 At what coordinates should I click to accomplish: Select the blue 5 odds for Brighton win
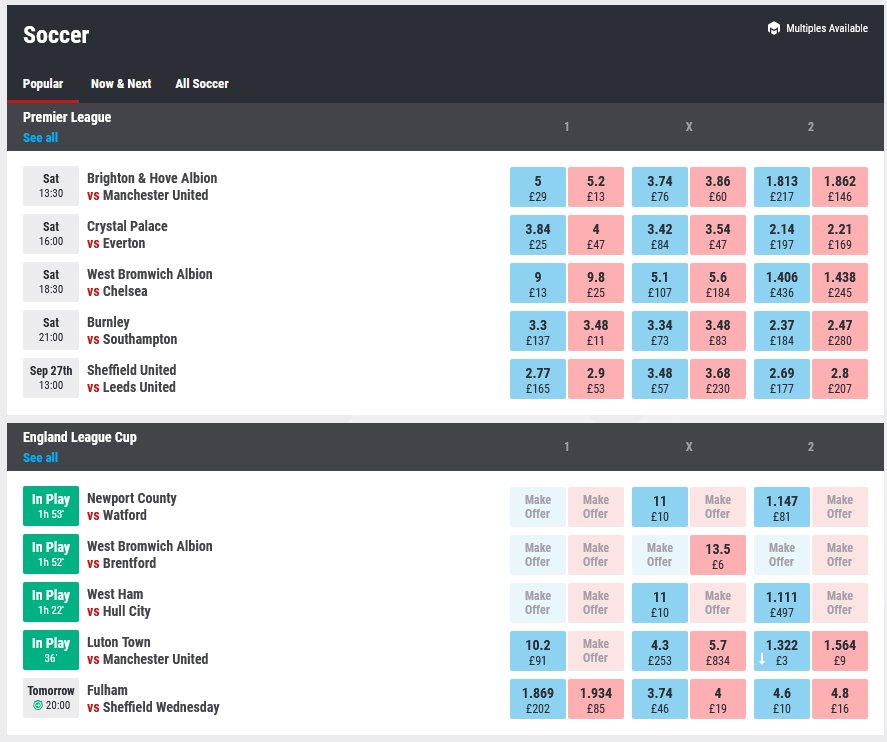(538, 187)
